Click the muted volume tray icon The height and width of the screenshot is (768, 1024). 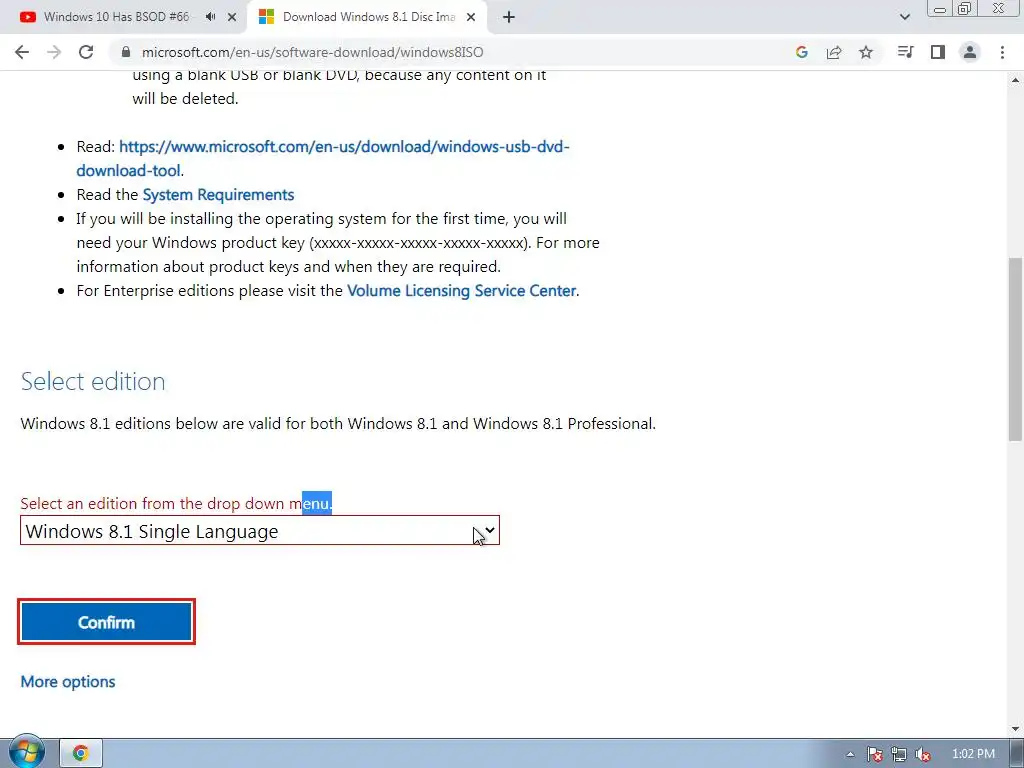(x=923, y=754)
